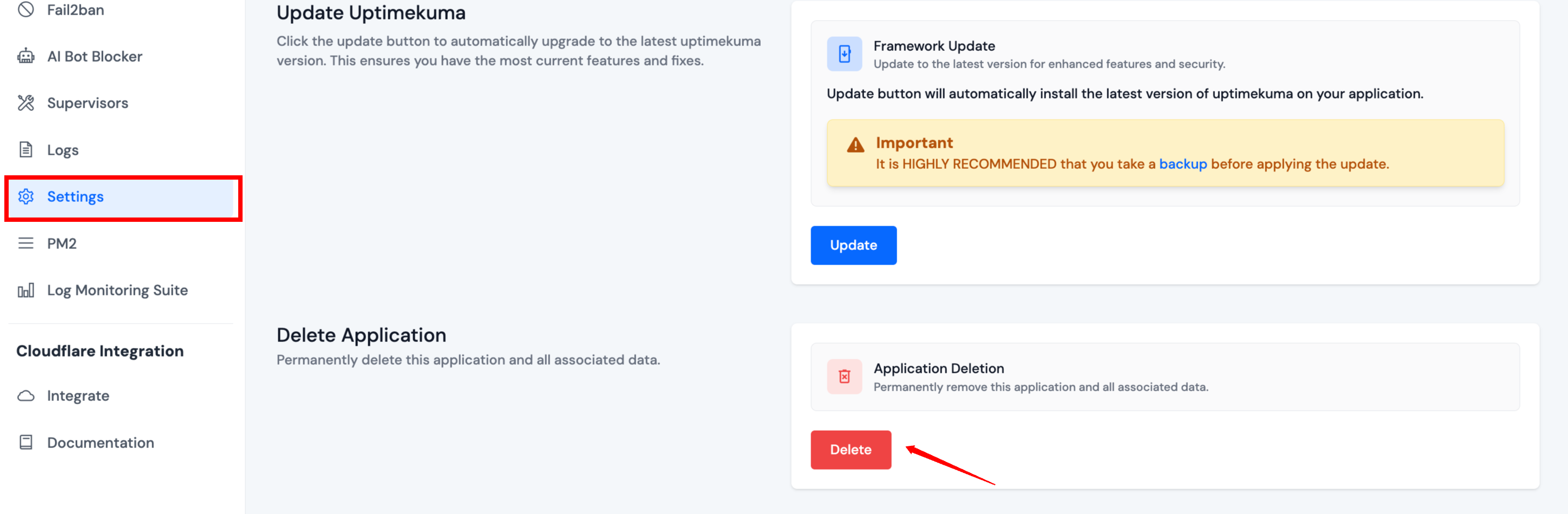Click the Application Deletion trash icon
Image resolution: width=1568 pixels, height=514 pixels.
844,377
